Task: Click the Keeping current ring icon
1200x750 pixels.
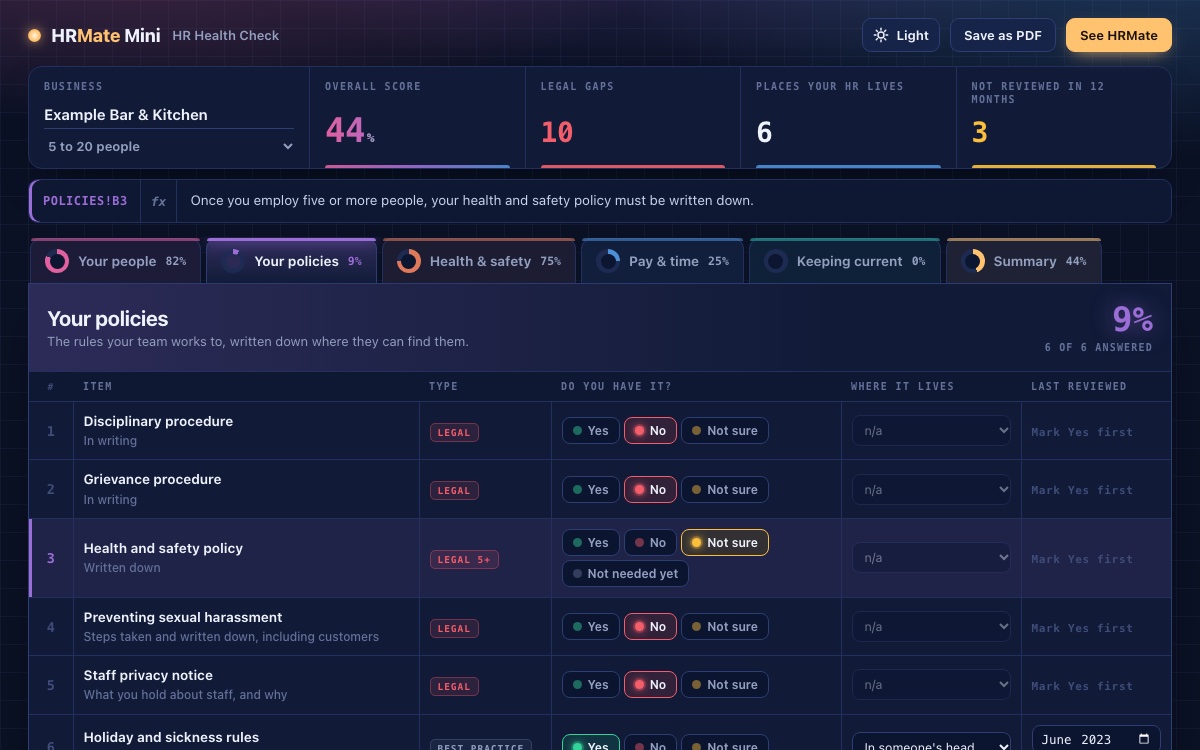Action: click(x=776, y=261)
